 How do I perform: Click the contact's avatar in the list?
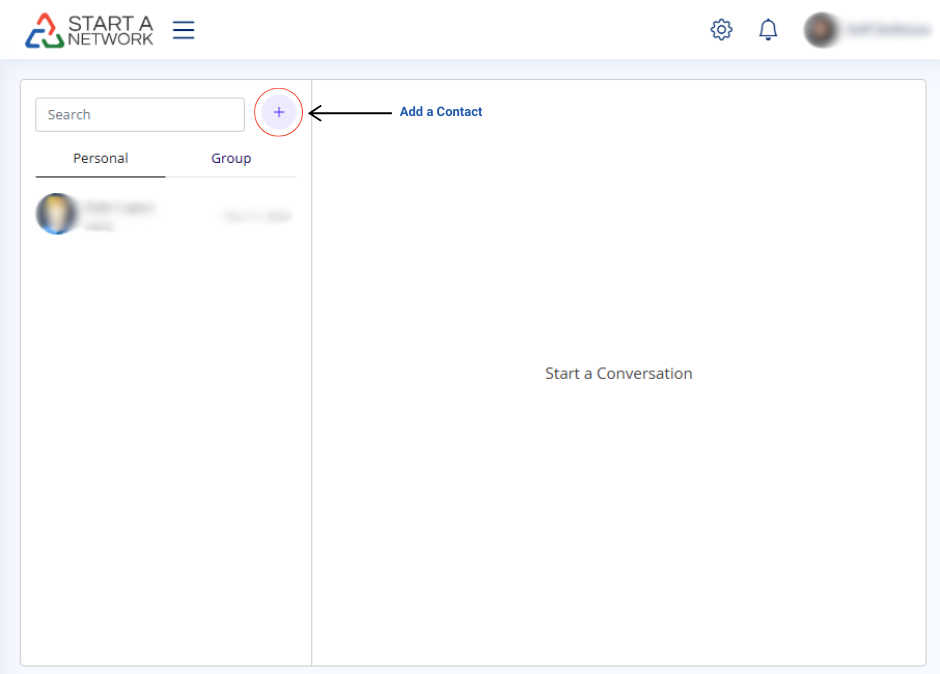tap(57, 214)
